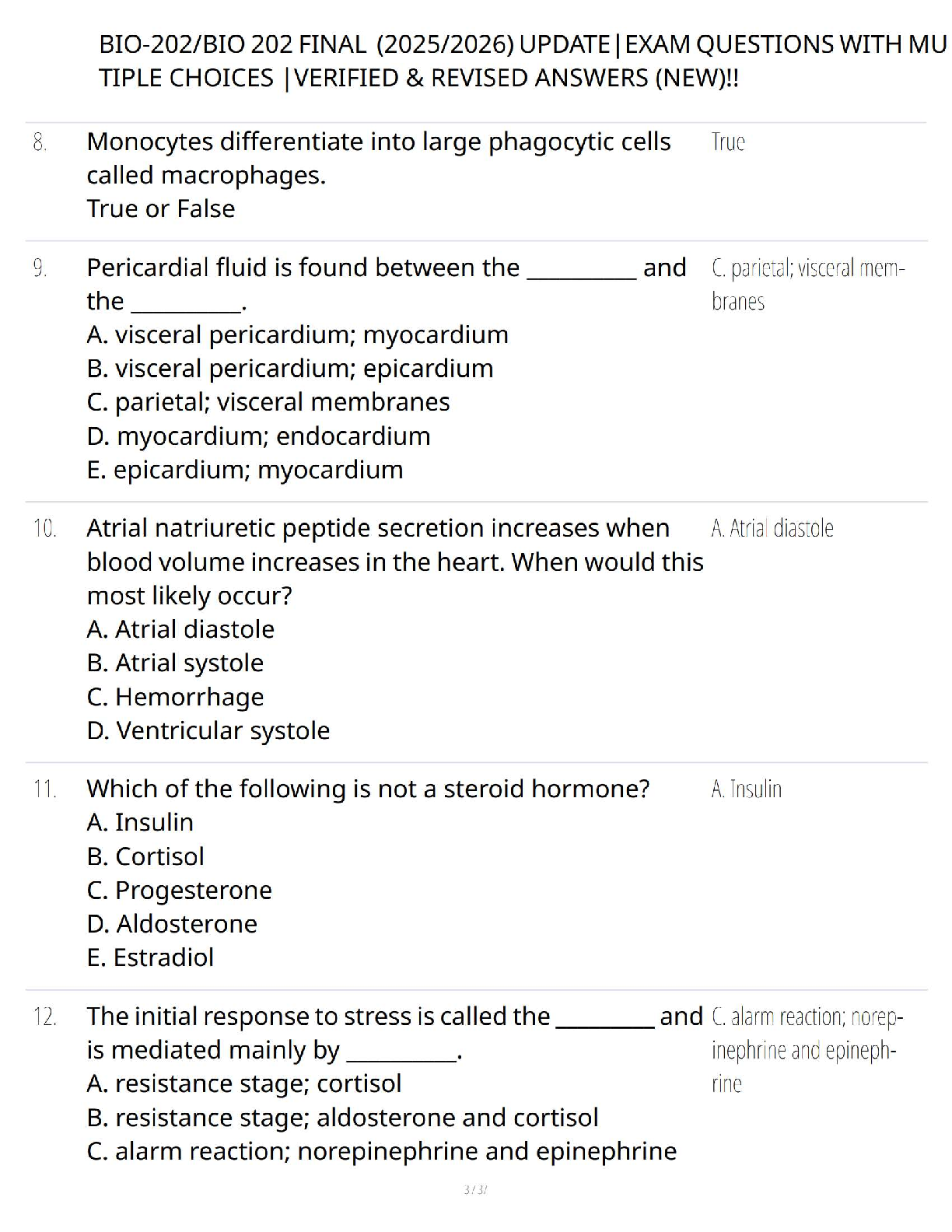Select option E. epicardium; myocardium

pyautogui.click(x=244, y=470)
